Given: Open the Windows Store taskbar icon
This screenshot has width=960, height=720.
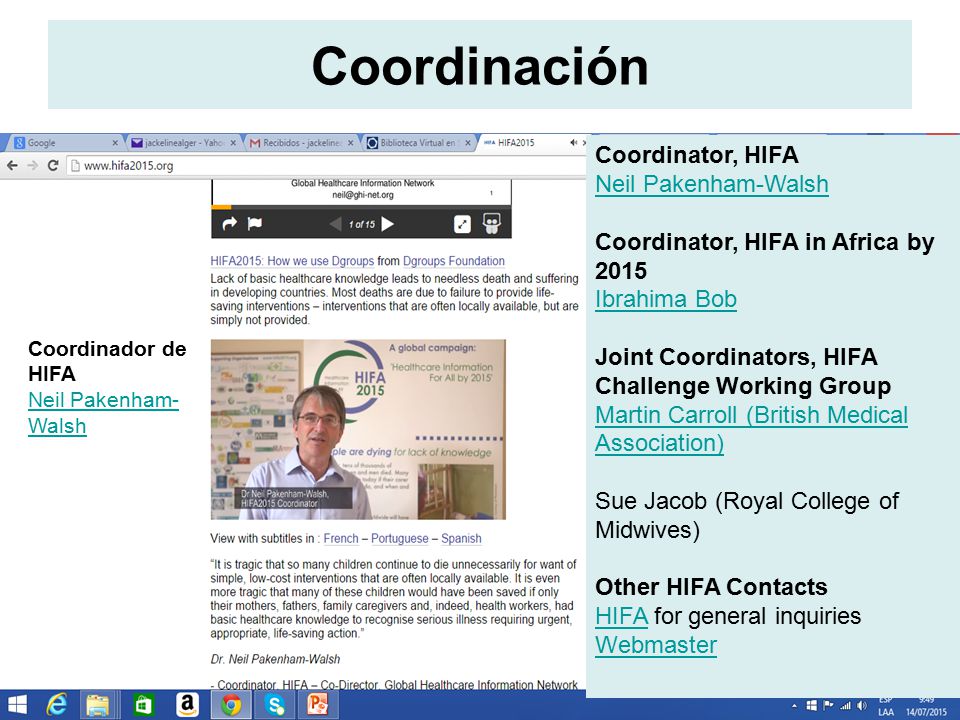Looking at the screenshot, I should coord(143,705).
